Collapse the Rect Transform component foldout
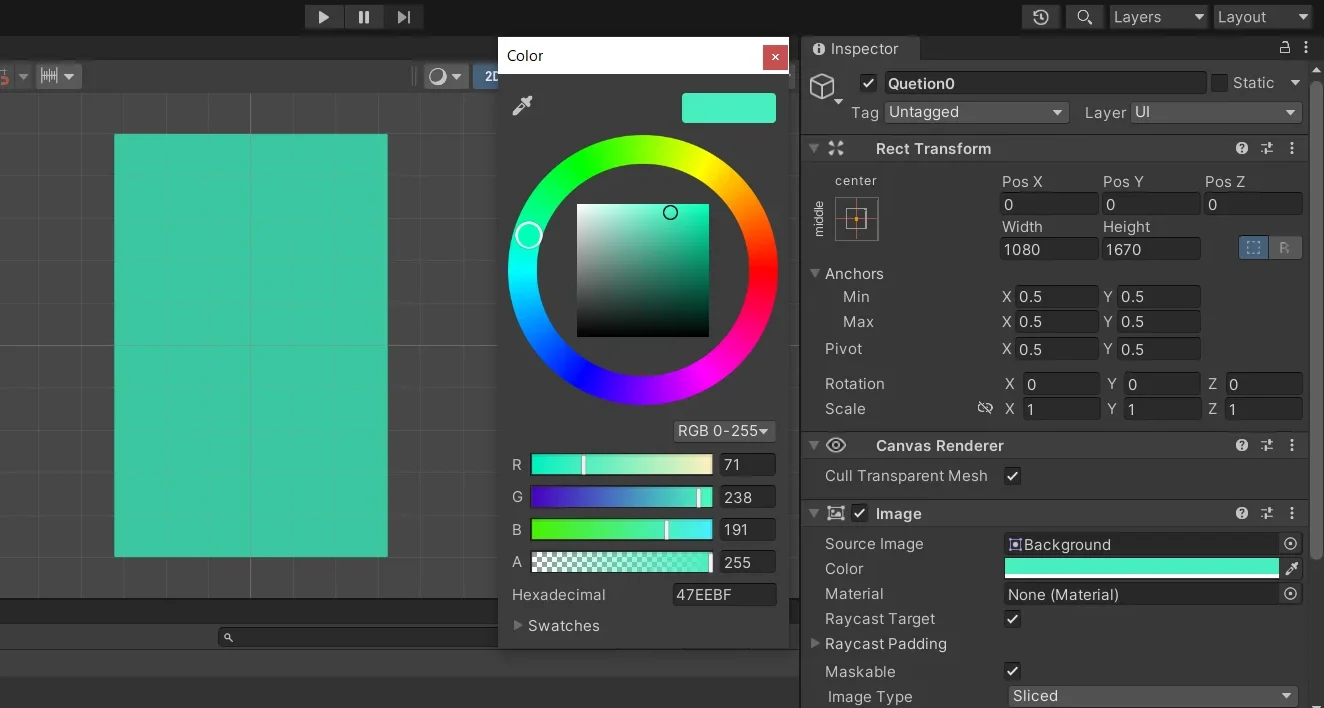 [x=814, y=148]
